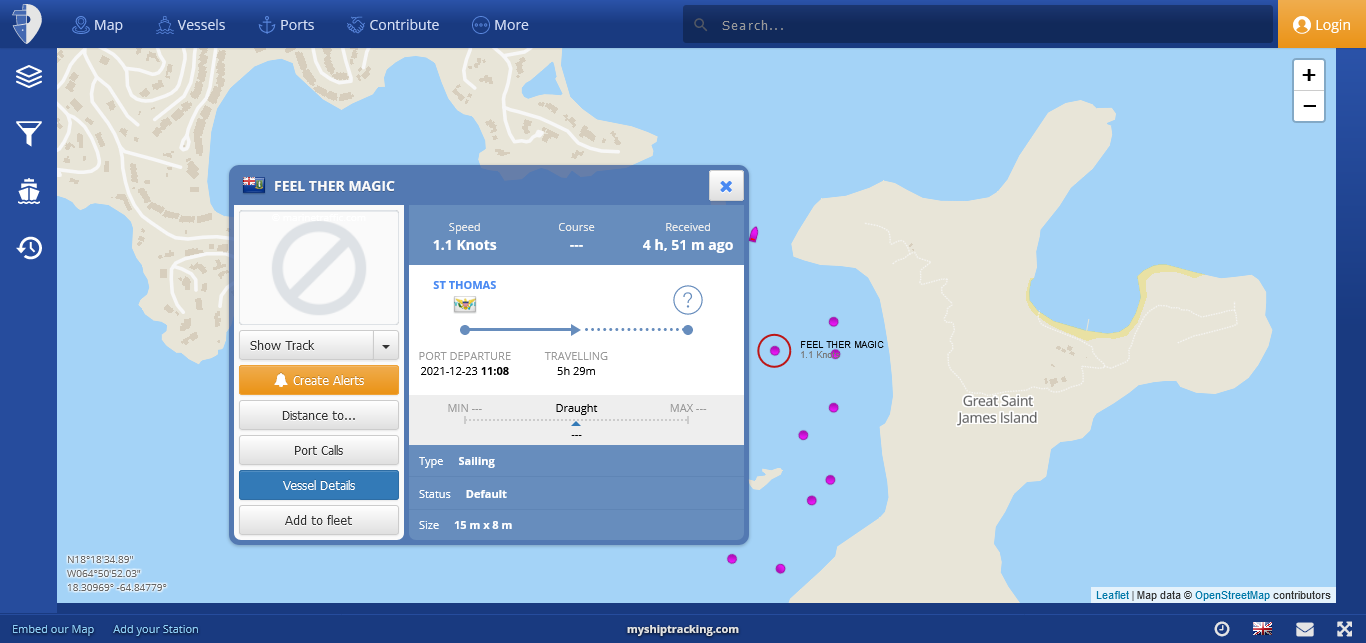Click Add to fleet
The width and height of the screenshot is (1366, 643).
point(319,520)
